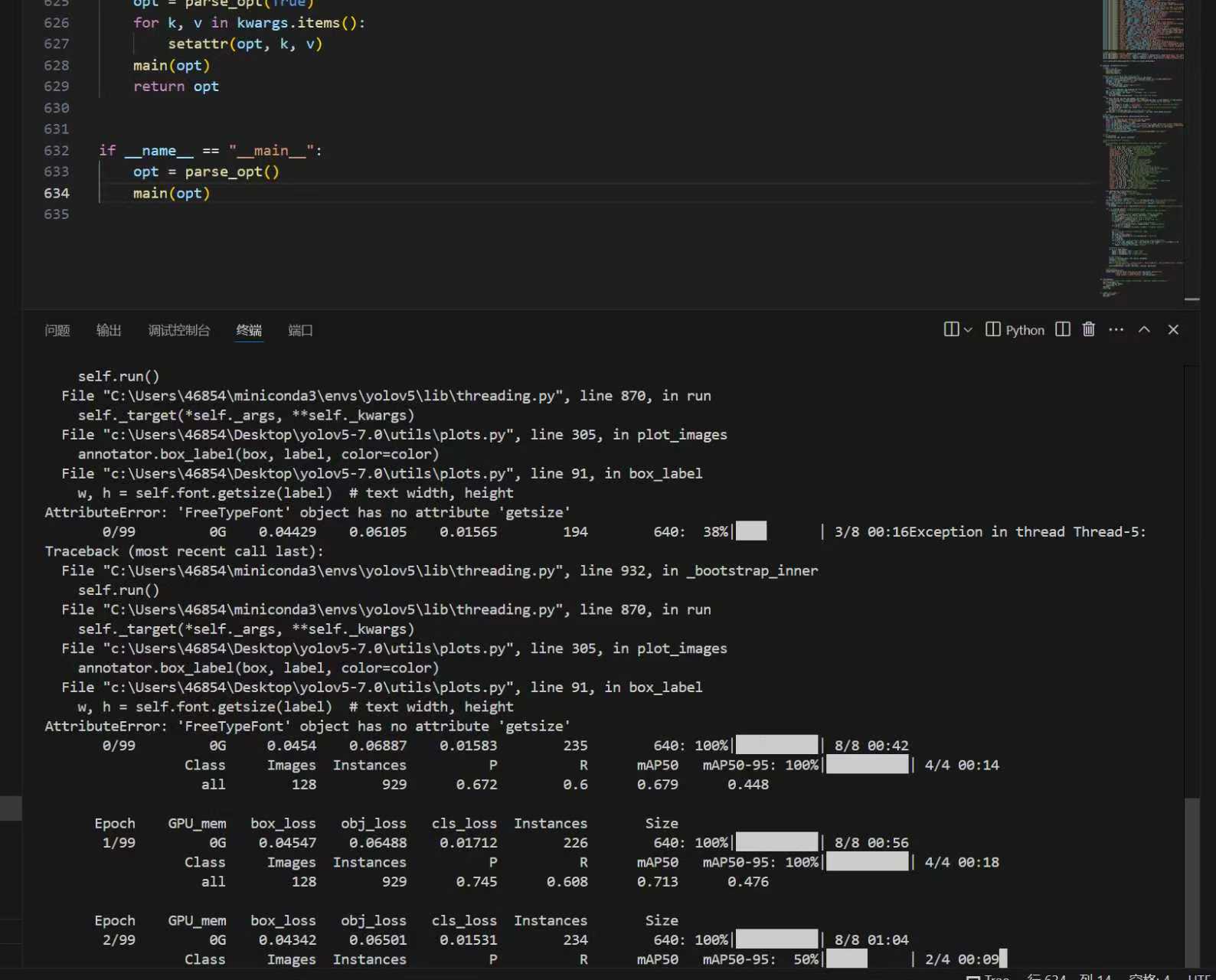Click the 50% validation progress bar
This screenshot has width=1216, height=980.
(x=869, y=959)
